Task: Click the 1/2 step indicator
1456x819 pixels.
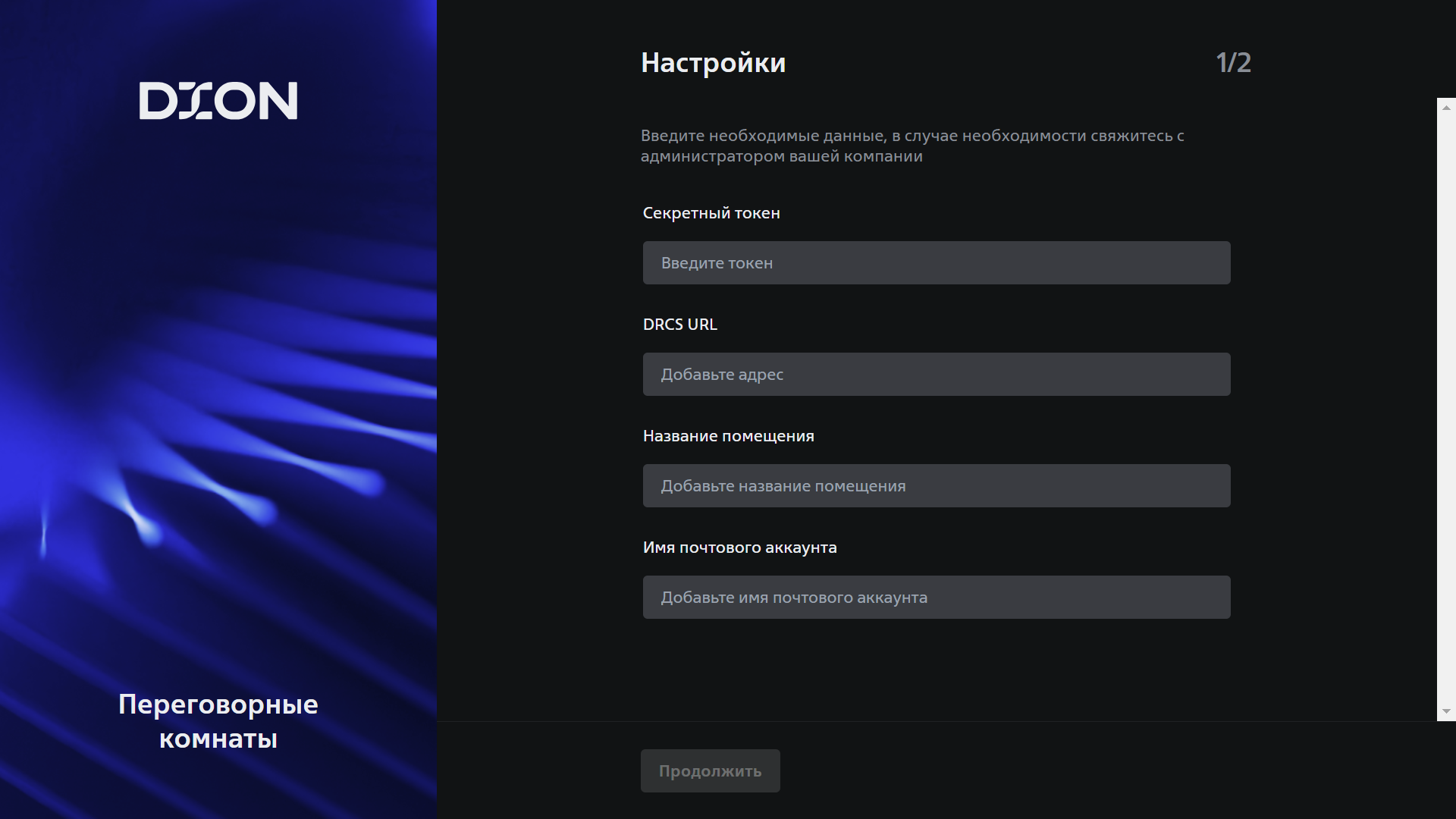Action: pos(1233,63)
